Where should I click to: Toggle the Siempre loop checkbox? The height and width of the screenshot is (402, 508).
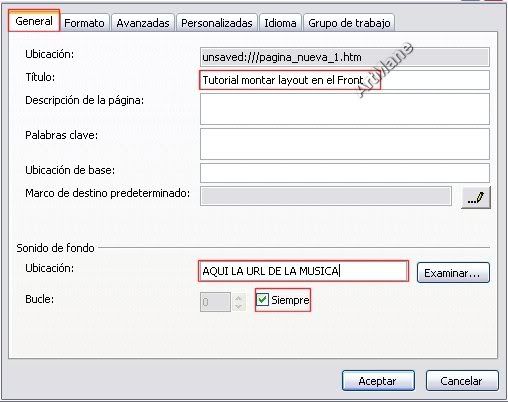[262, 299]
